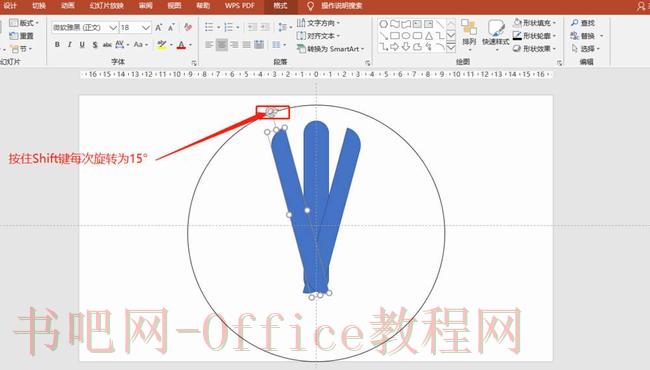Open the Format (格式) tab
This screenshot has width=650, height=370.
[281, 6]
